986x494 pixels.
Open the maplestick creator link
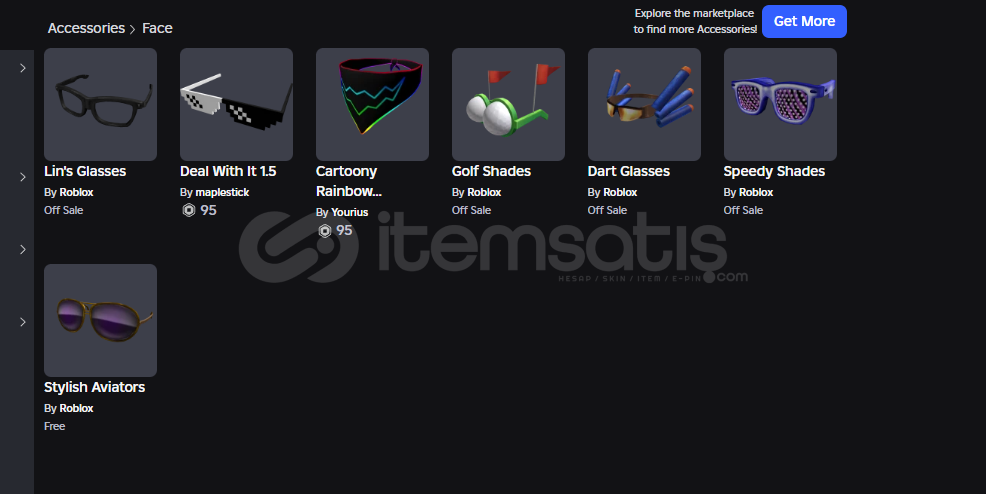tap(222, 192)
